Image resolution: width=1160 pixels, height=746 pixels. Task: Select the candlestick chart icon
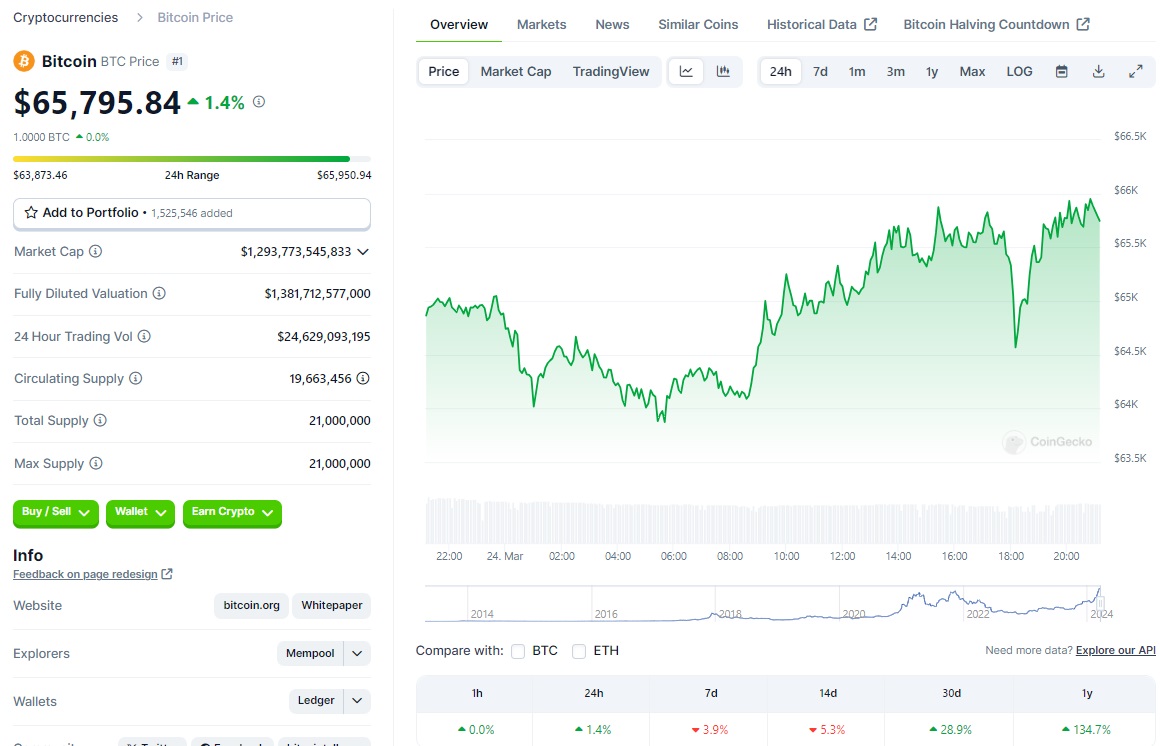point(723,72)
